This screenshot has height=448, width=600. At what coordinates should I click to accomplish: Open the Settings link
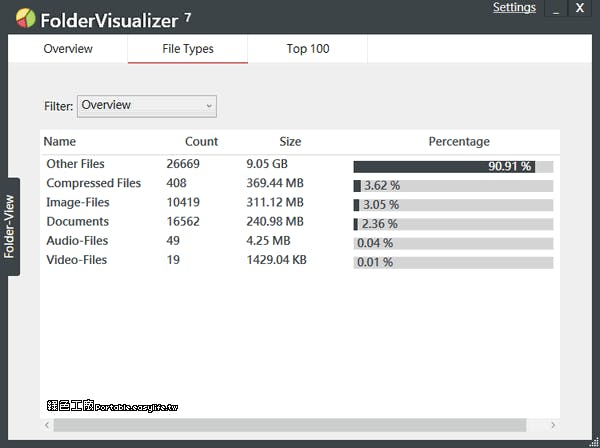(x=514, y=7)
